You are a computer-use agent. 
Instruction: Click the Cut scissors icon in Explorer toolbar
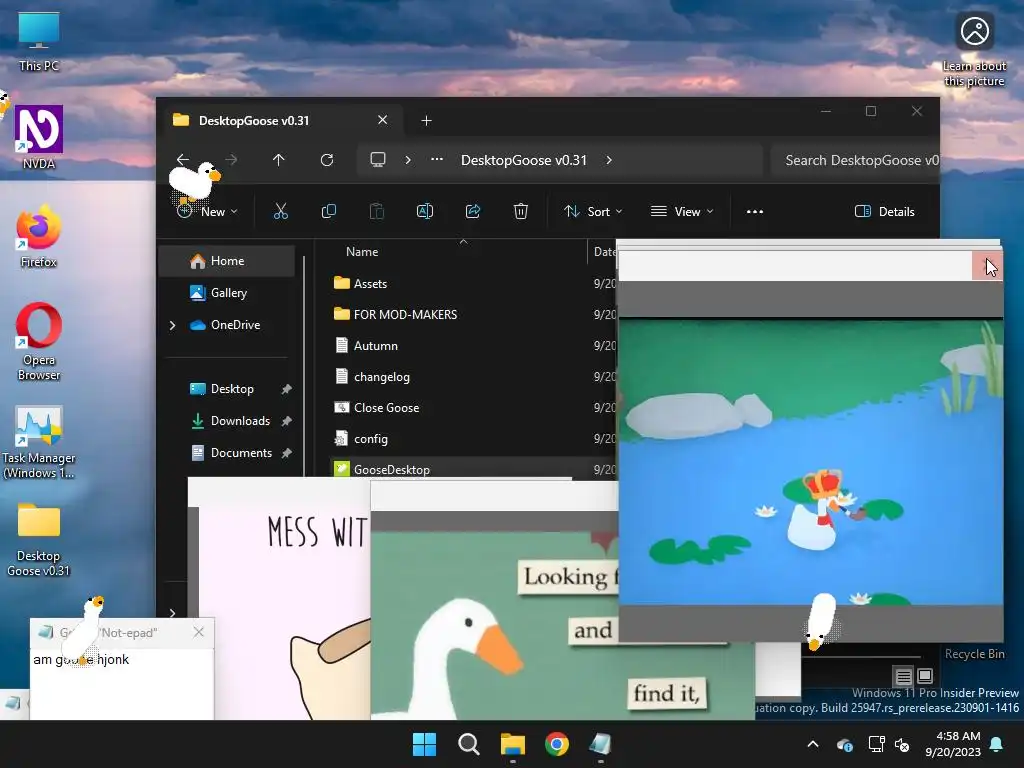(280, 211)
